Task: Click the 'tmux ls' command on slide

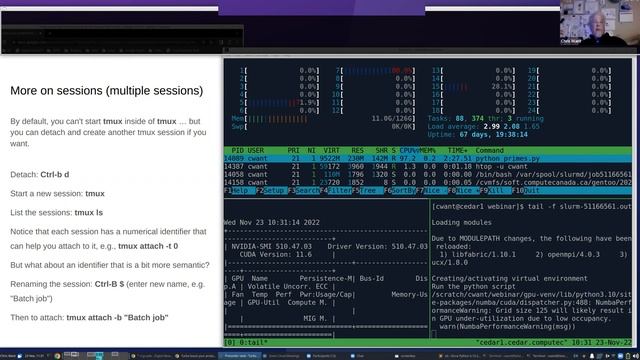Action: (89, 213)
